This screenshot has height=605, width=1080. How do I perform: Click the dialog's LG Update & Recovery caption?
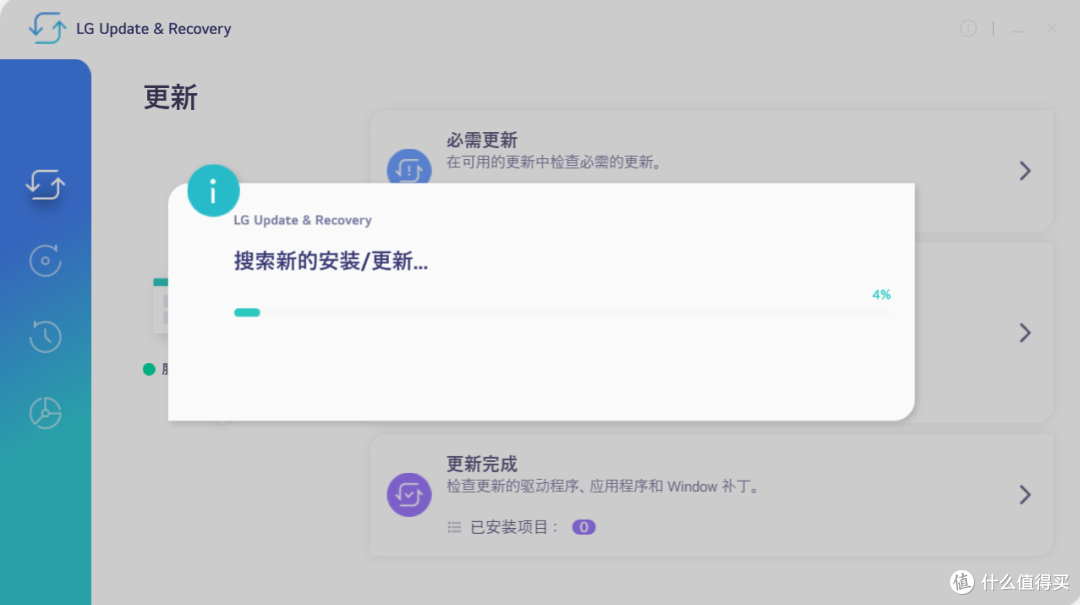[302, 221]
